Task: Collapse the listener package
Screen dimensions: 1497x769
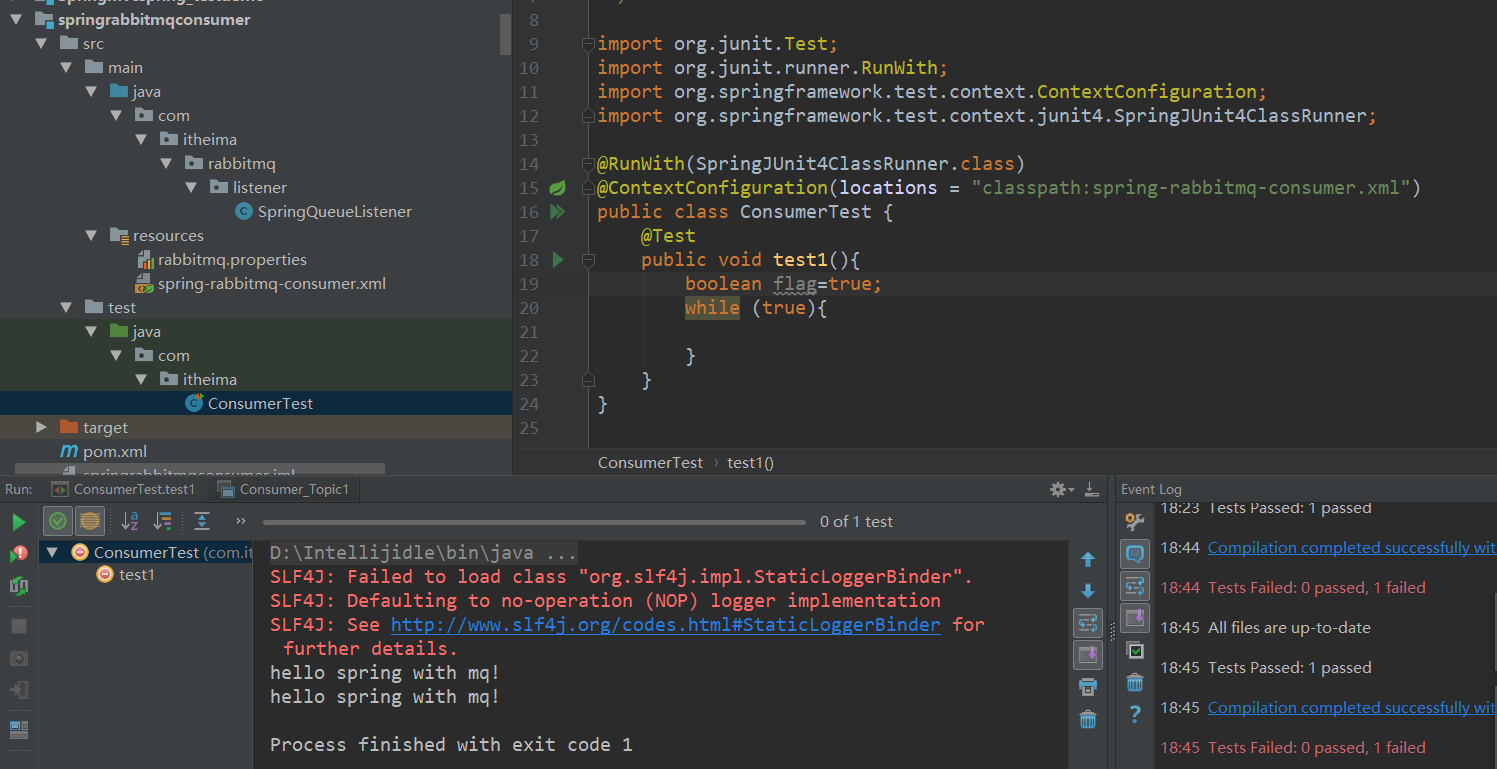Action: tap(191, 188)
